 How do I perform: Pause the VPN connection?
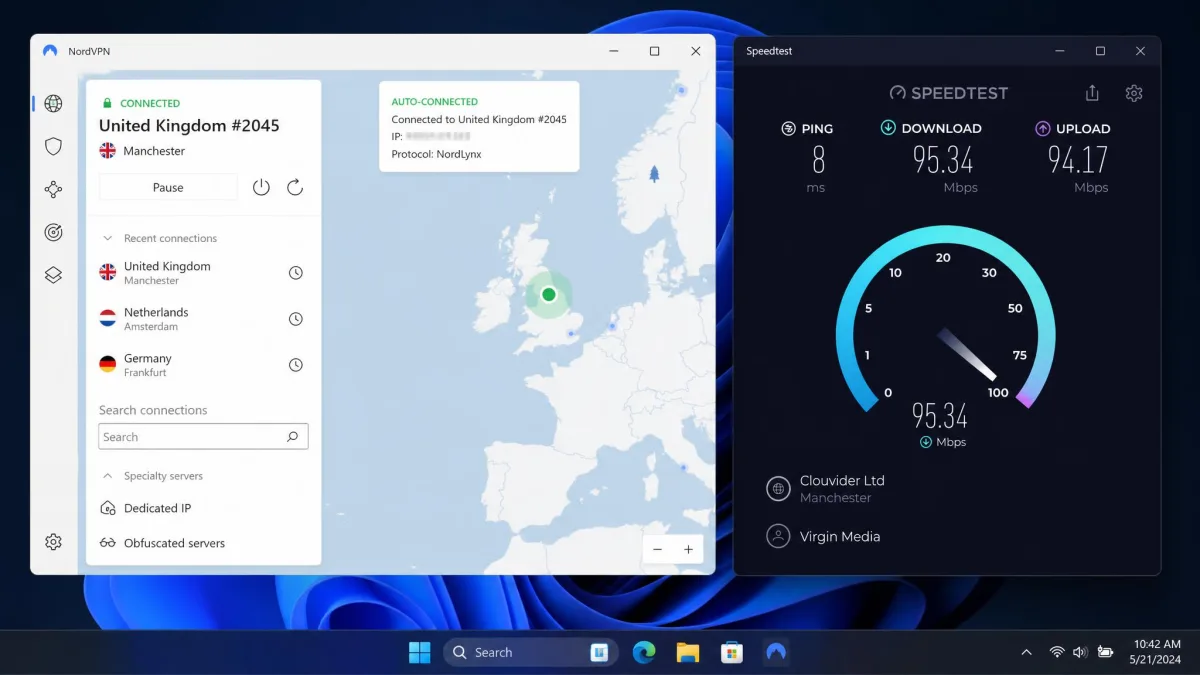168,187
